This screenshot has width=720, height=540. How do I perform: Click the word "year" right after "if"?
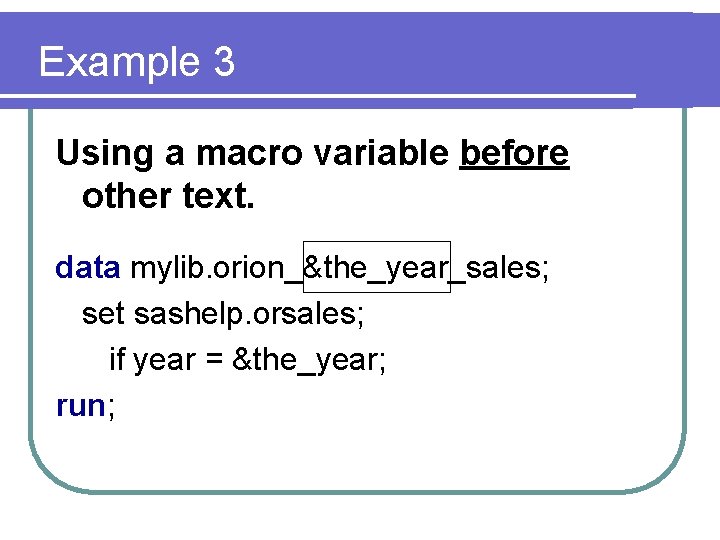pos(163,360)
